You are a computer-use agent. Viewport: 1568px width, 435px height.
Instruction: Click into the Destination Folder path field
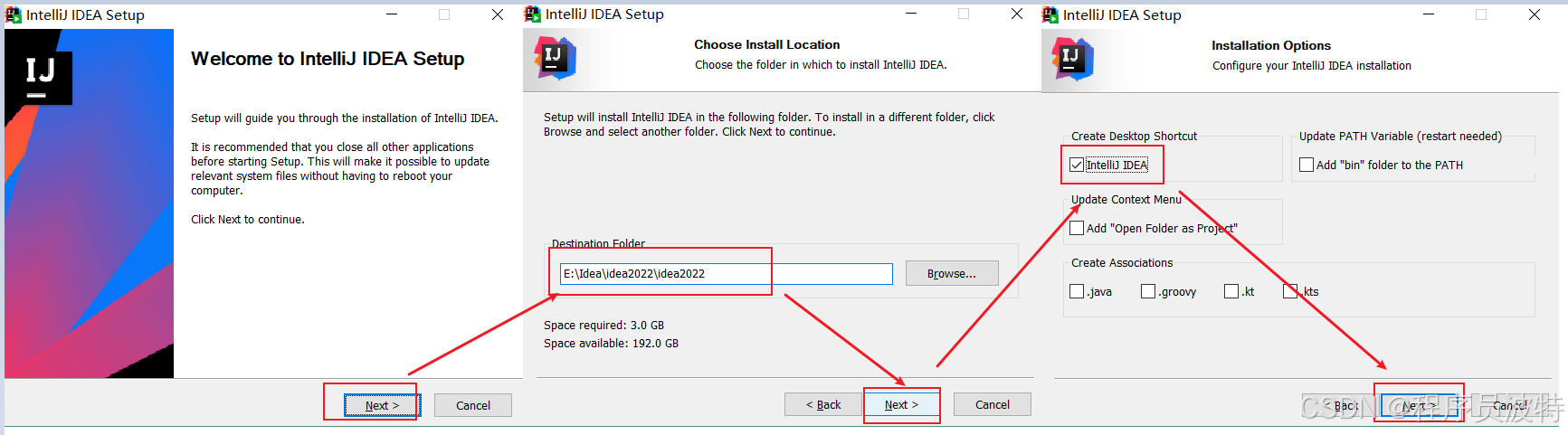(x=726, y=273)
